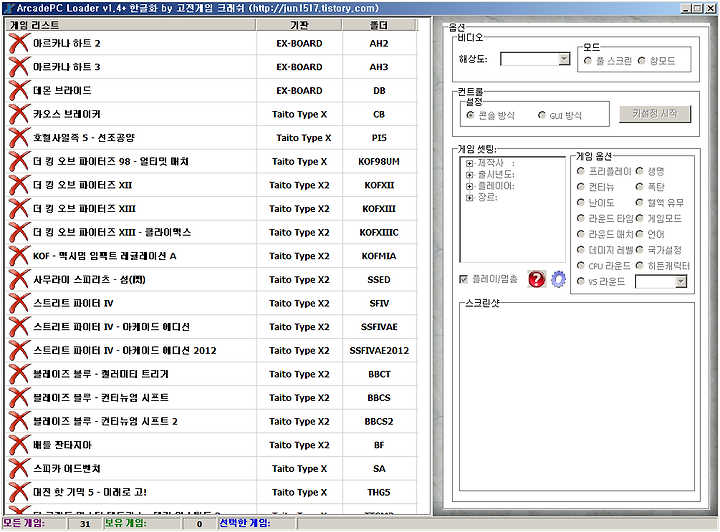Viewport: 720px width, 532px height.
Task: Select the 블레이즈 블루 - 캘러미티 트리거 entry
Action: pos(101,374)
